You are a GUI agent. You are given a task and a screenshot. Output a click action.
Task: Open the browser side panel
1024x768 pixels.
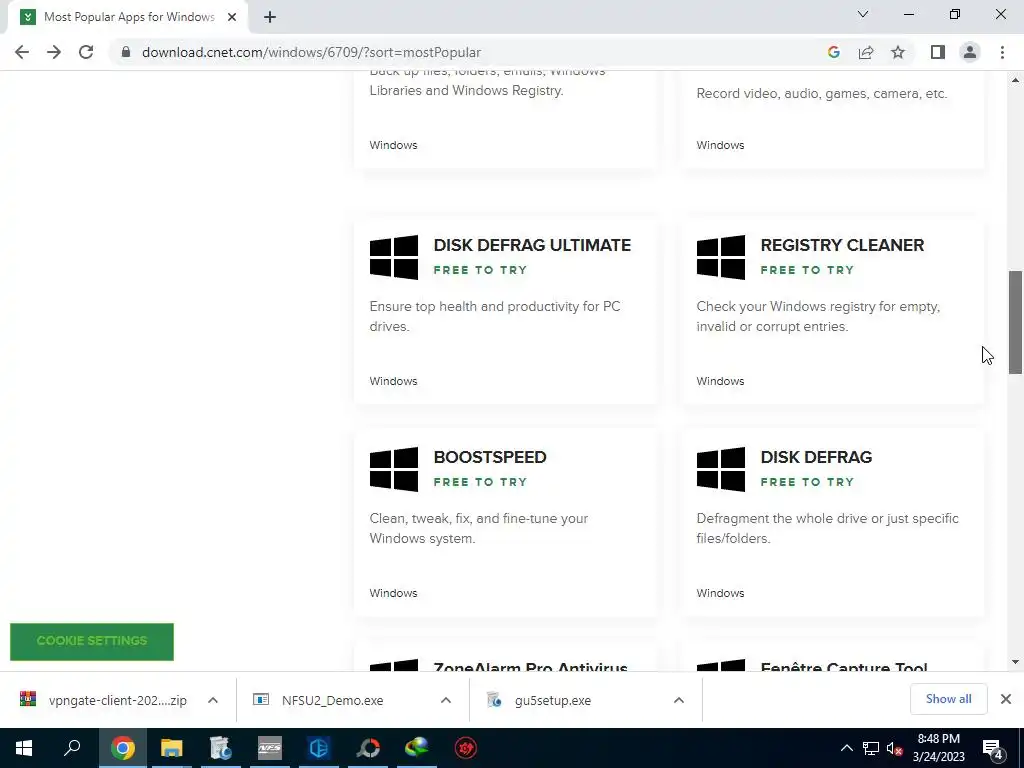[938, 52]
